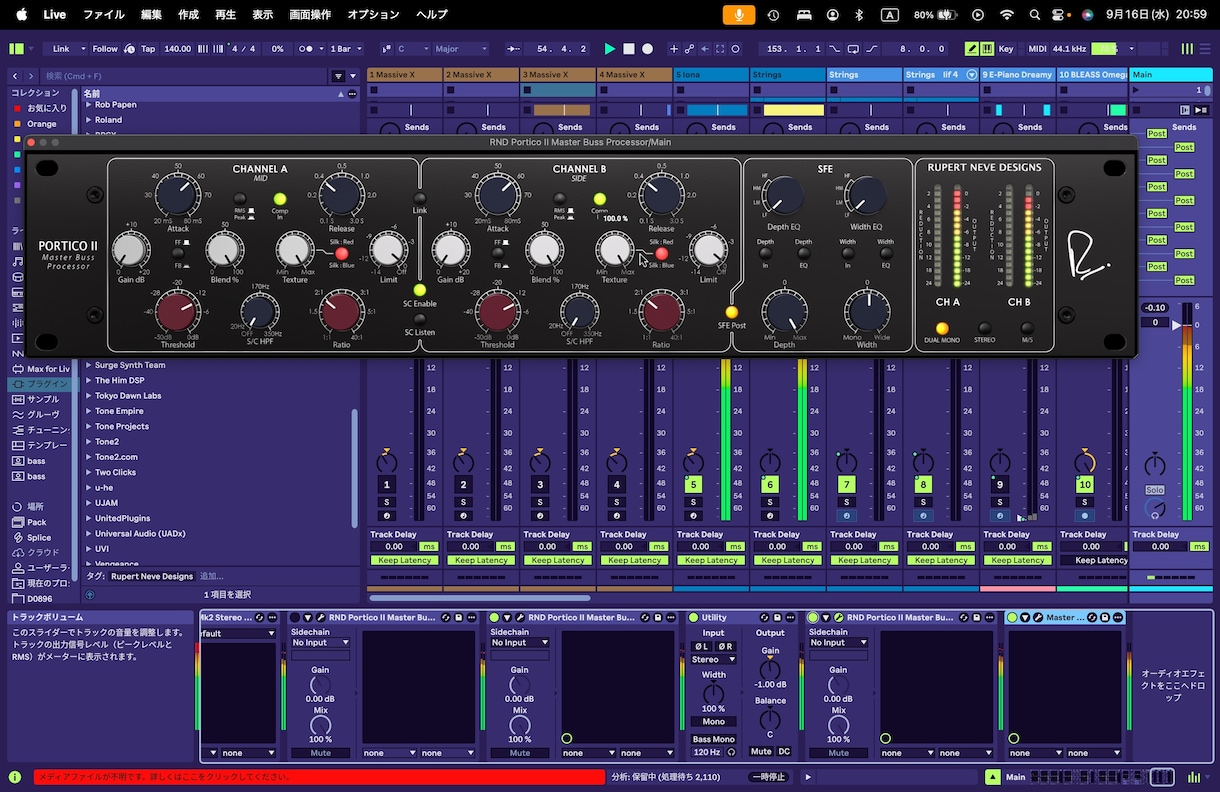Focus the browser search field

click(x=185, y=76)
